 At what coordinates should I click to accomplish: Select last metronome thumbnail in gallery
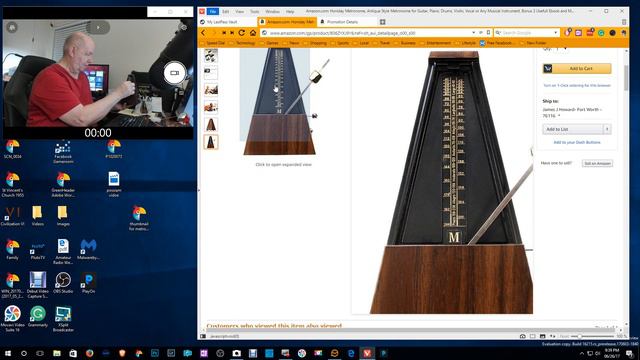(211, 142)
